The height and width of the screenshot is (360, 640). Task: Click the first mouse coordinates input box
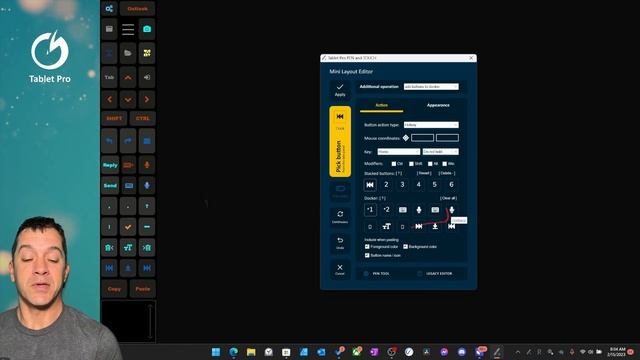coord(422,138)
